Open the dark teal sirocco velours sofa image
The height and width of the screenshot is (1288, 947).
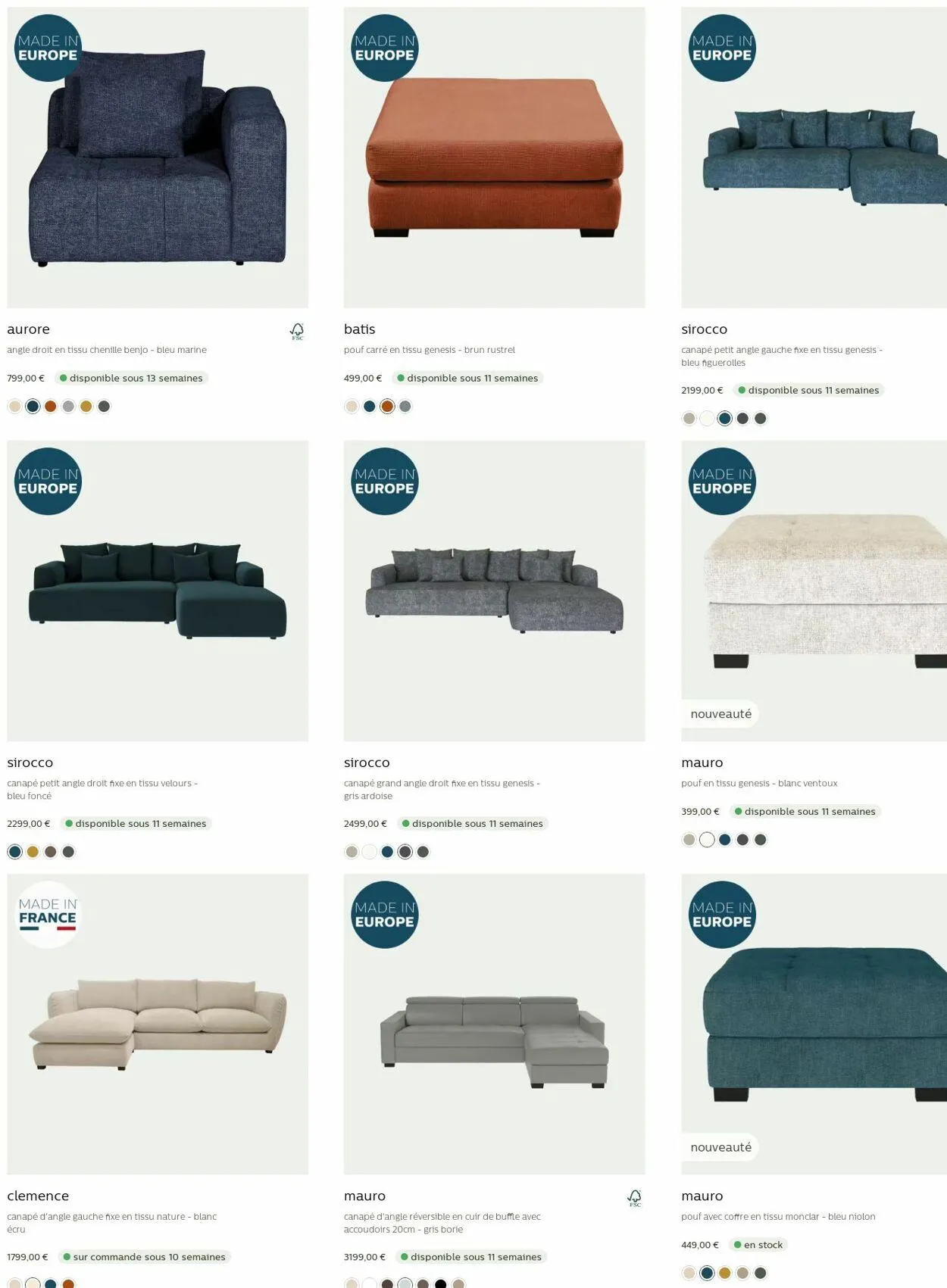click(158, 591)
